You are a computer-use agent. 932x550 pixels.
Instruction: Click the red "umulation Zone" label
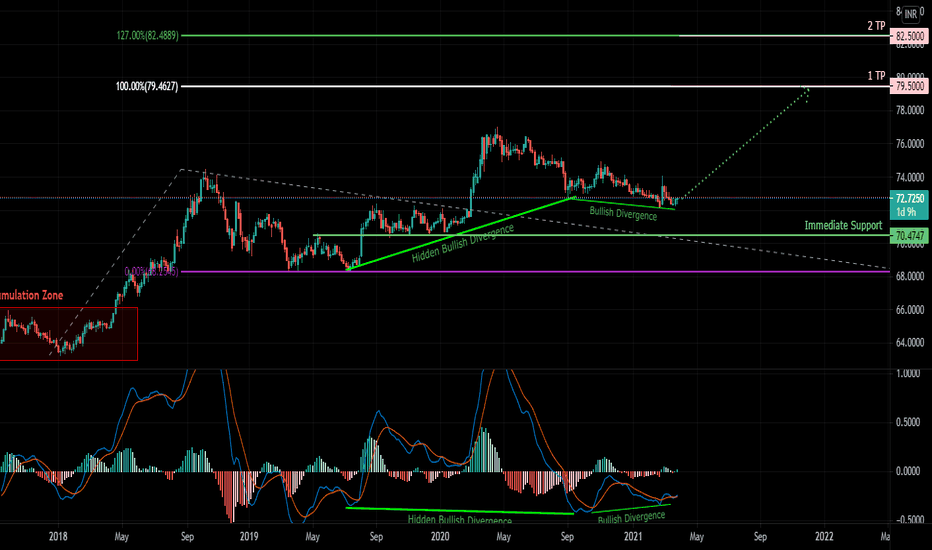(32, 296)
